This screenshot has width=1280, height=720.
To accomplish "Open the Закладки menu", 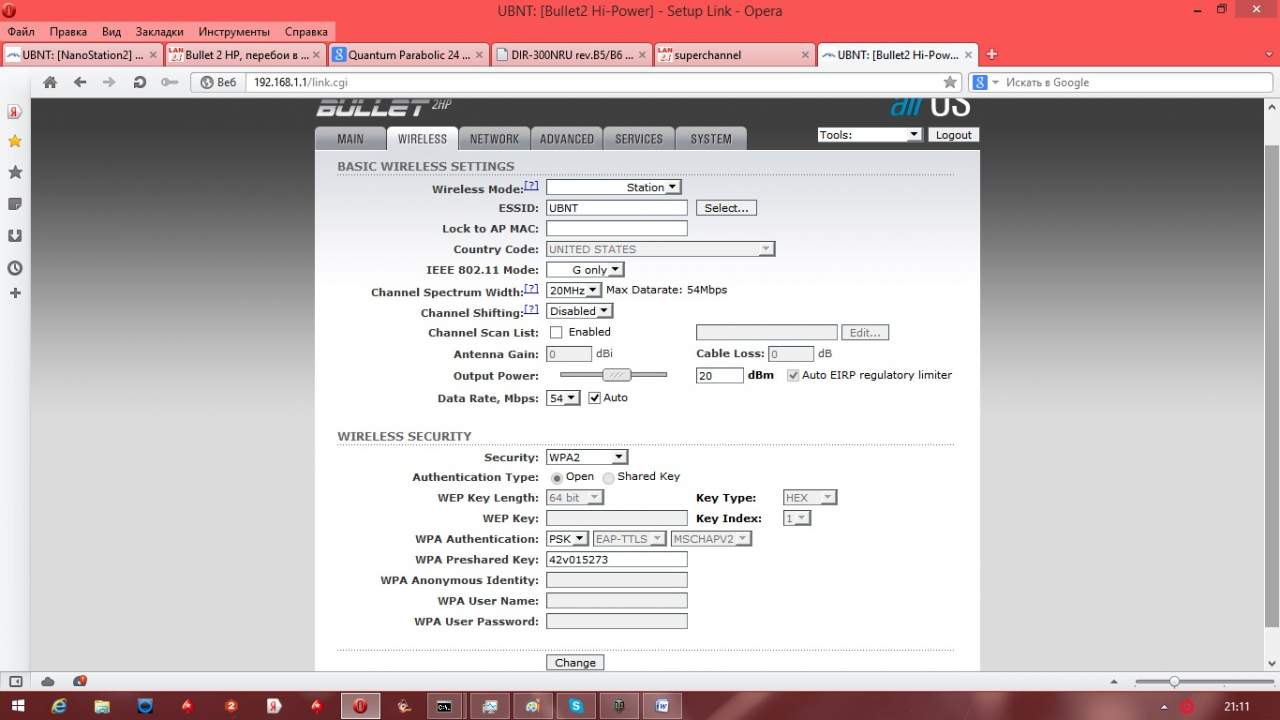I will pyautogui.click(x=159, y=31).
